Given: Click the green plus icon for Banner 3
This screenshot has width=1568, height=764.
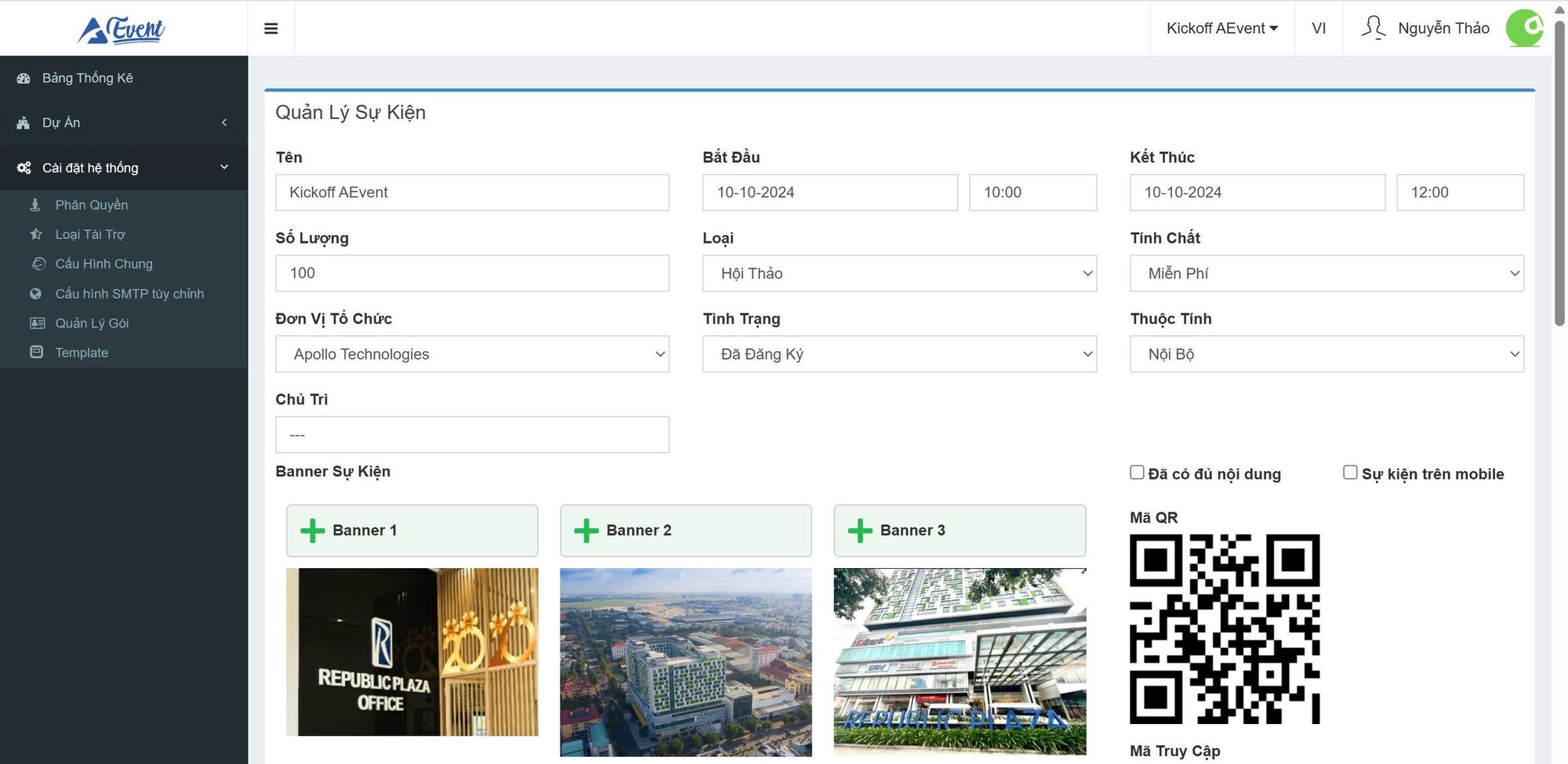Looking at the screenshot, I should (x=860, y=530).
